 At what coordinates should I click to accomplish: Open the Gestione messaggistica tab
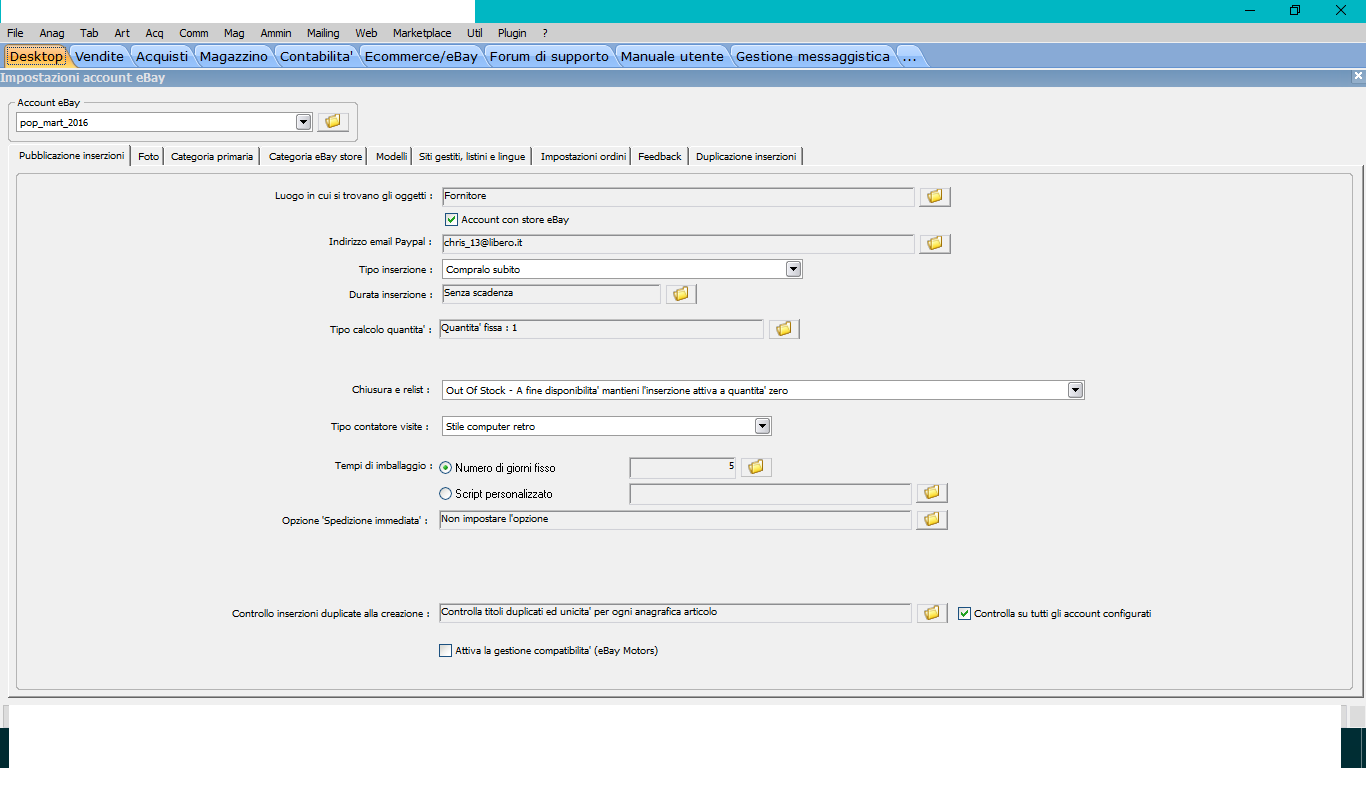point(813,57)
